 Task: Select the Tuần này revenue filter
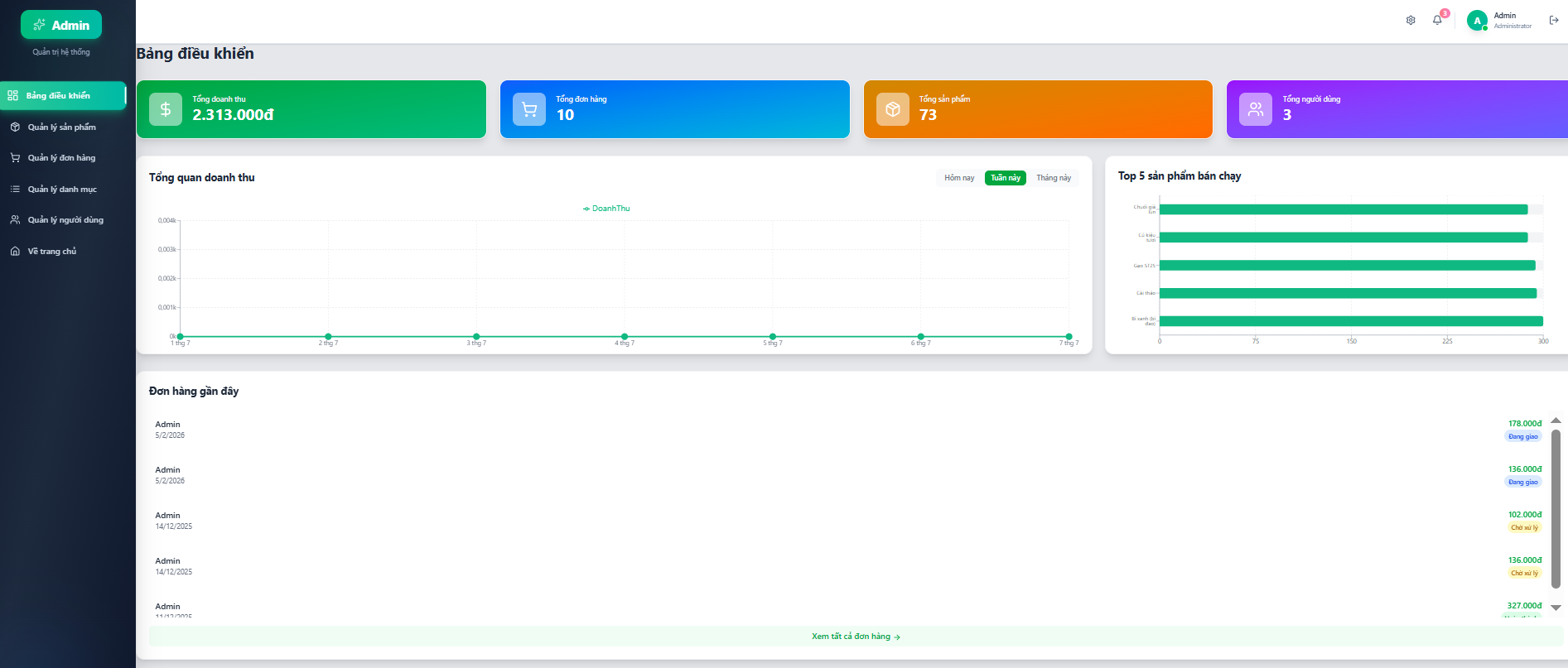[1006, 178]
